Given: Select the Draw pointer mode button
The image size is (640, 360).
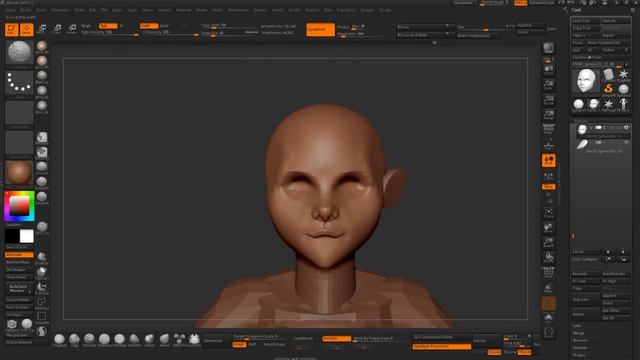Looking at the screenshot, I should click(x=27, y=29).
